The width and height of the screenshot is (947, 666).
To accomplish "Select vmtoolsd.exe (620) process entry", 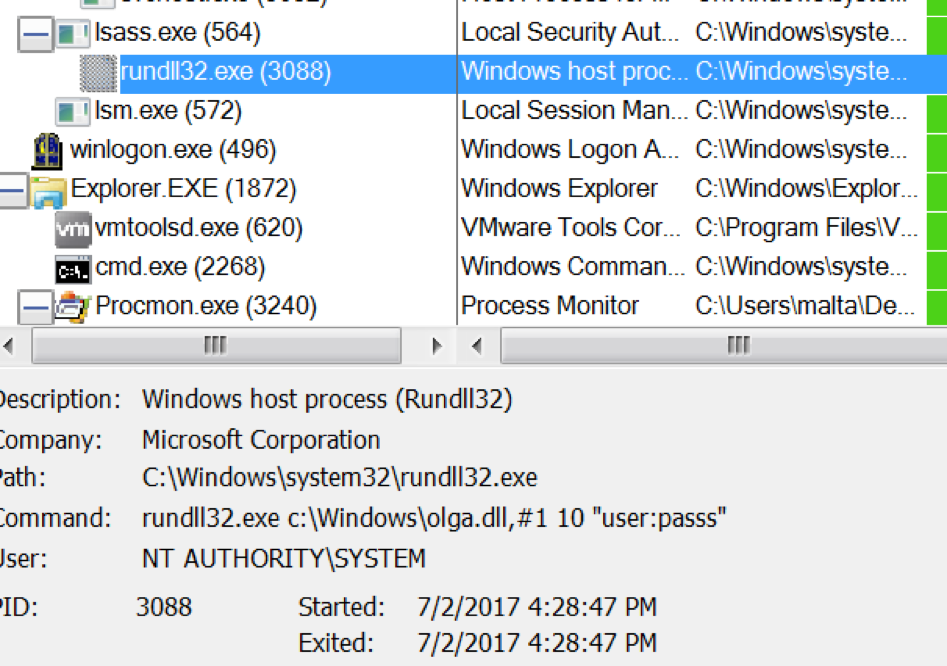I will [x=199, y=228].
